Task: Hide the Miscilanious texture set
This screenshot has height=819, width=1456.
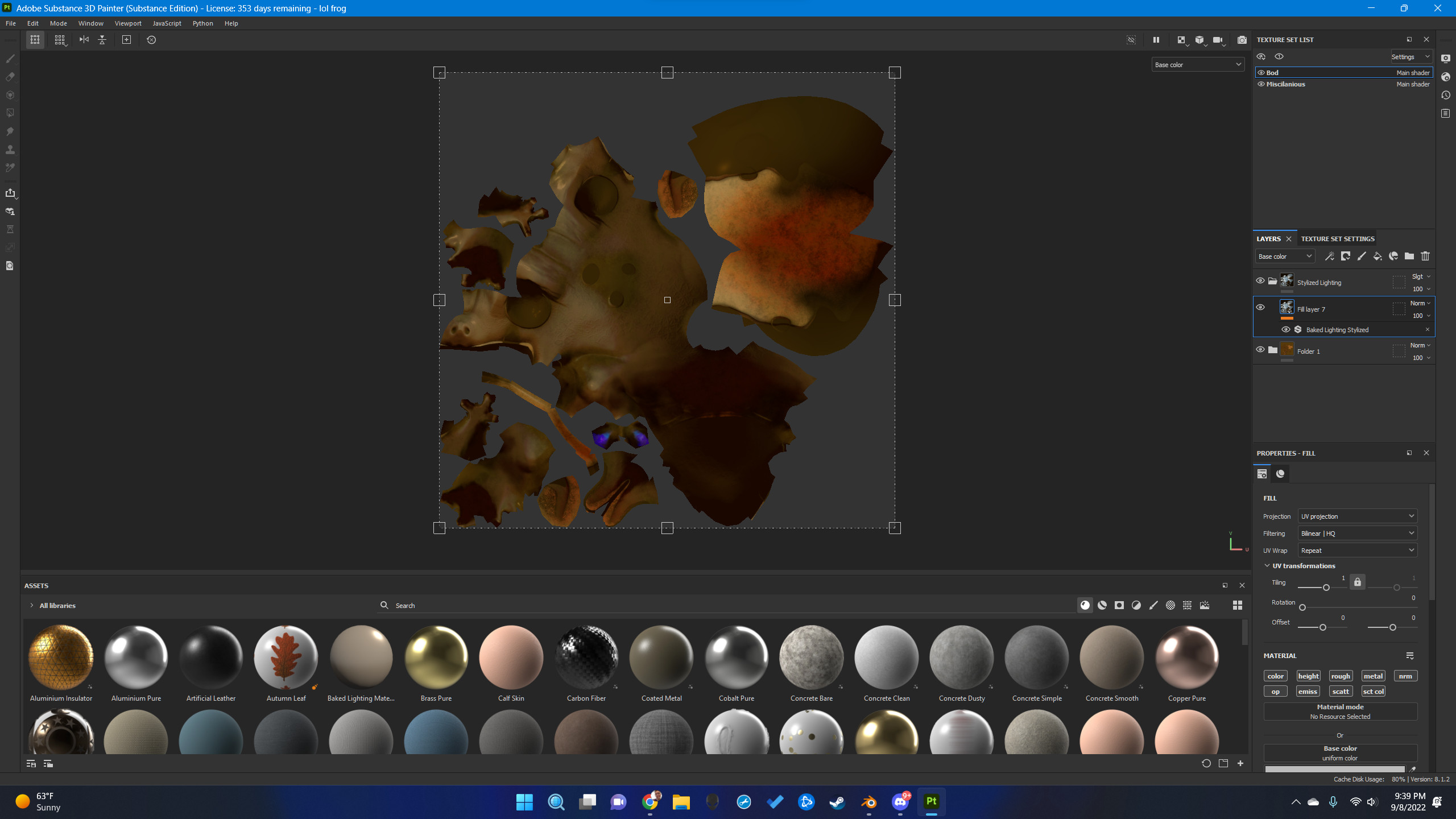Action: coord(1261,84)
